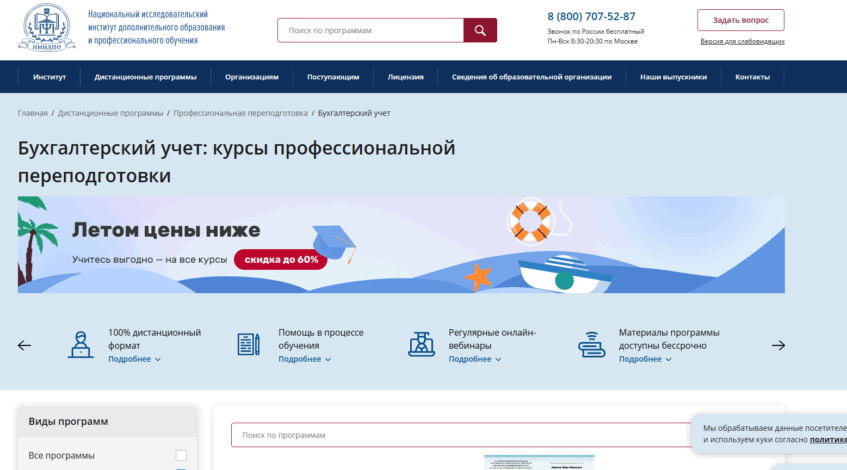Open "Версия для слабовидящих" link
The height and width of the screenshot is (470, 847).
(741, 42)
